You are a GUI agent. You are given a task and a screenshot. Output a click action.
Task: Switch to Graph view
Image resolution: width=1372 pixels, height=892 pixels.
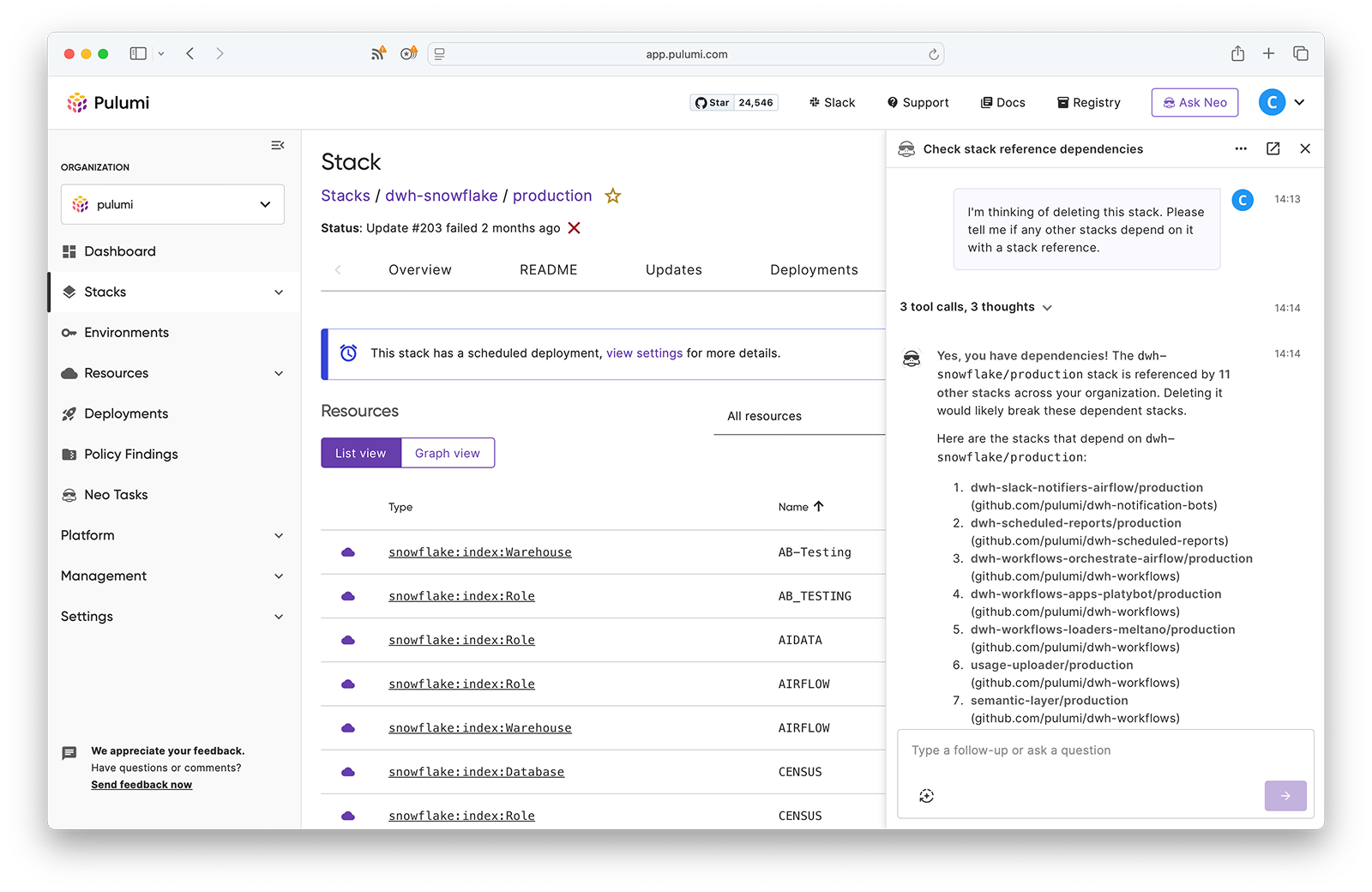coord(448,453)
